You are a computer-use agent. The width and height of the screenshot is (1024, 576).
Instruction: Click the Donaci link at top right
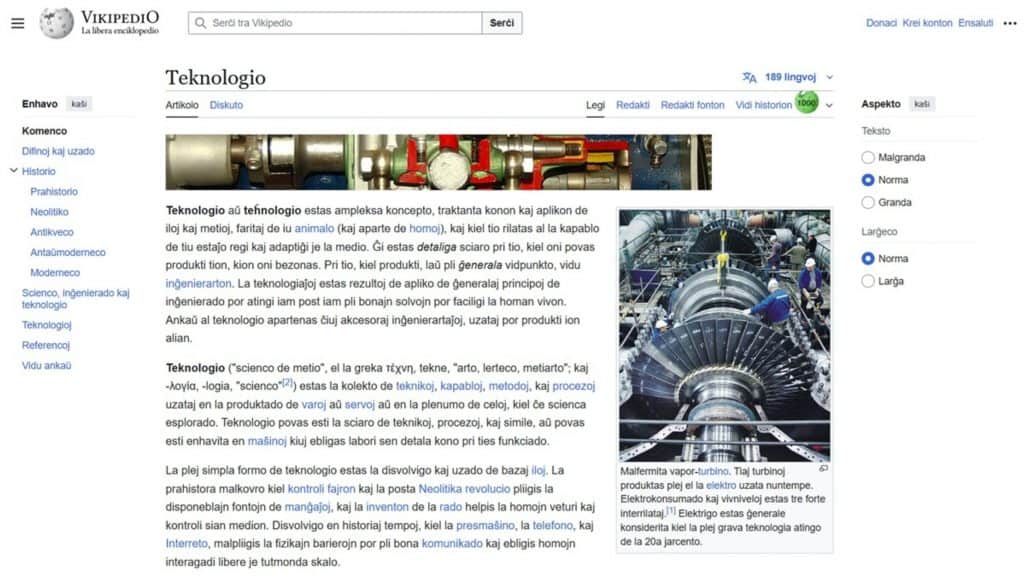(881, 22)
